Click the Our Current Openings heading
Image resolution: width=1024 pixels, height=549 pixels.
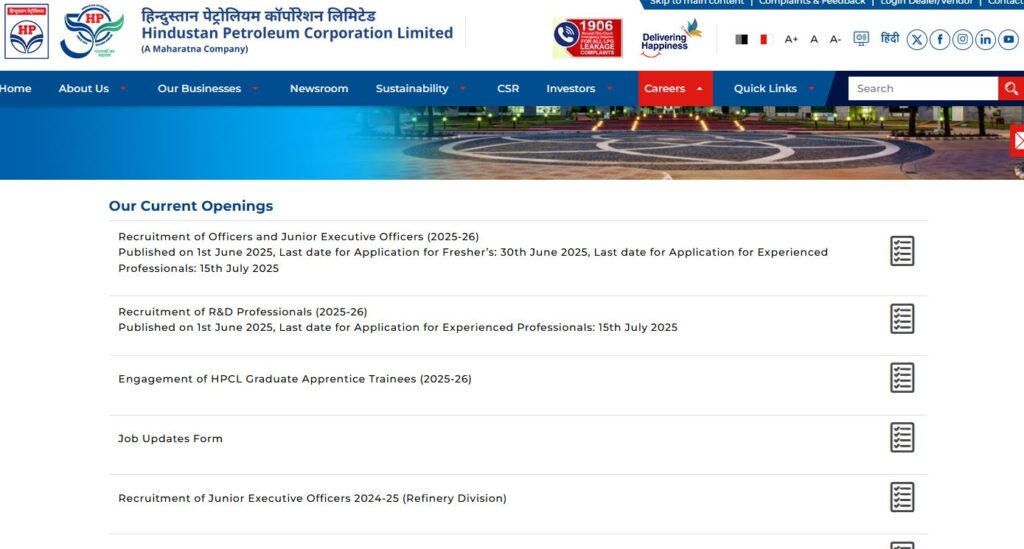(191, 206)
